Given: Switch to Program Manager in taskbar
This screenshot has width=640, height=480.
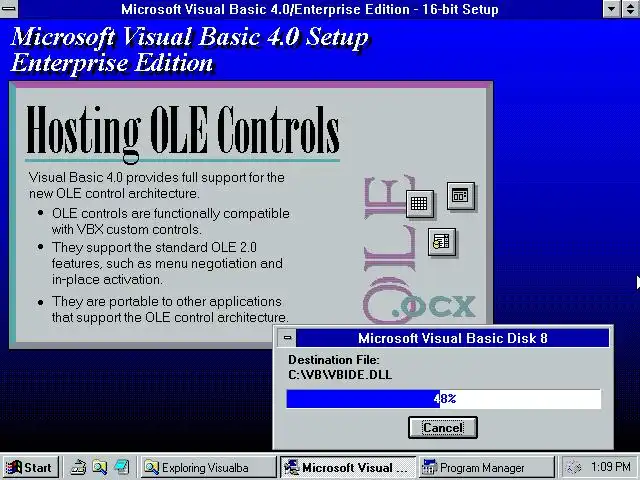Looking at the screenshot, I should coord(486,467).
